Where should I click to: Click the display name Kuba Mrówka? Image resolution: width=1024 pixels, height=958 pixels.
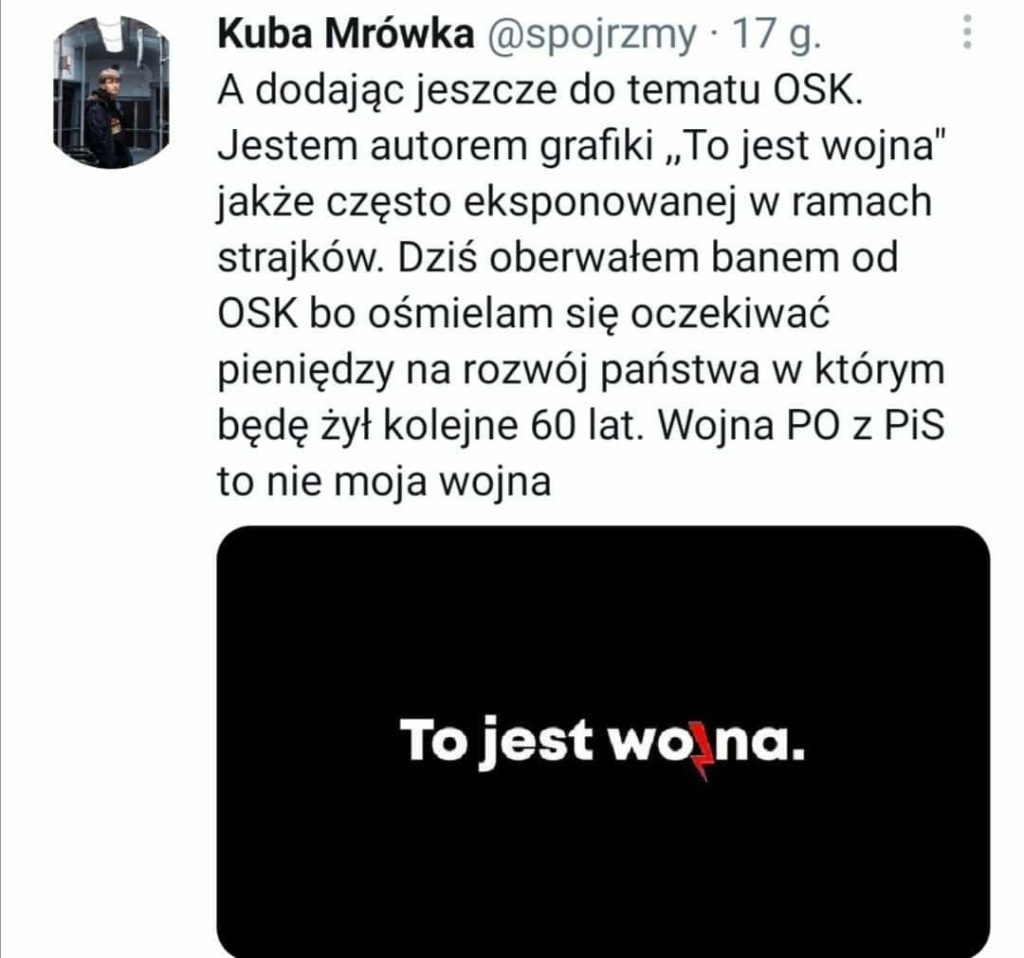click(x=345, y=34)
